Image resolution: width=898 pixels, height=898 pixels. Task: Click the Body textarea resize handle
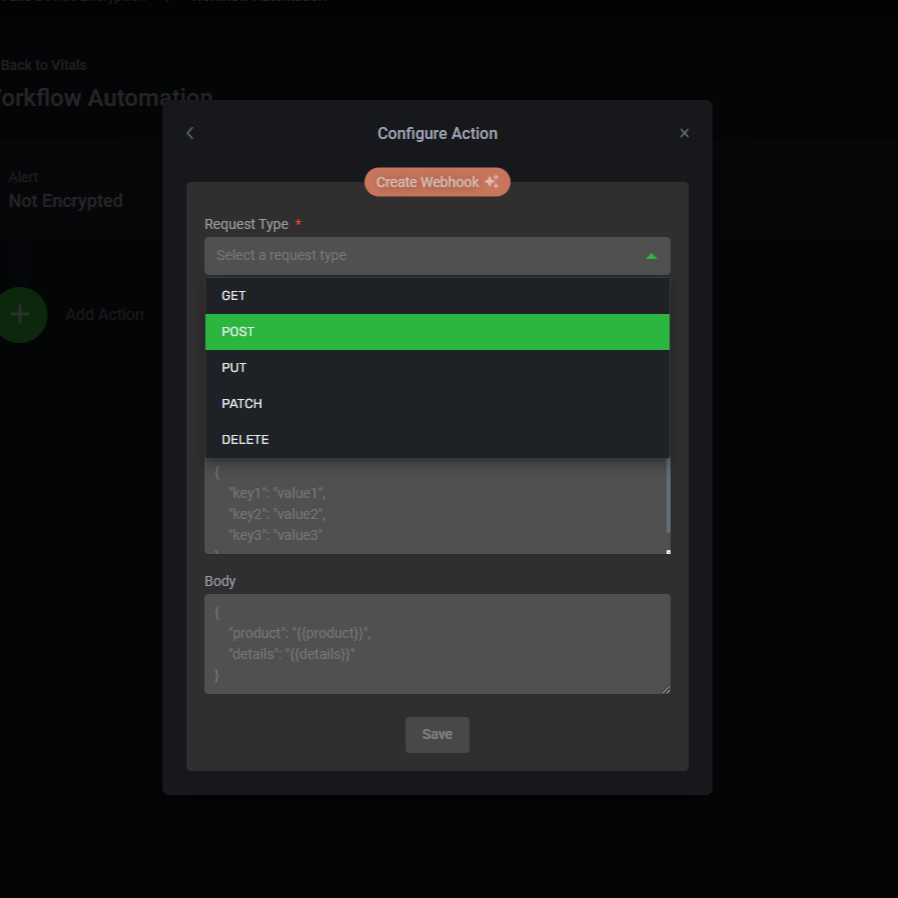(x=666, y=690)
